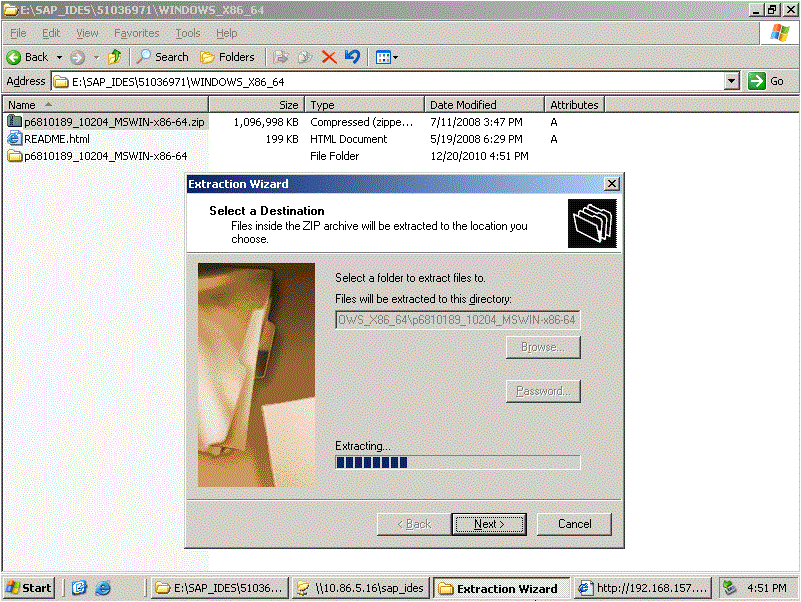
Task: Click the Go button beside address bar
Action: point(767,81)
